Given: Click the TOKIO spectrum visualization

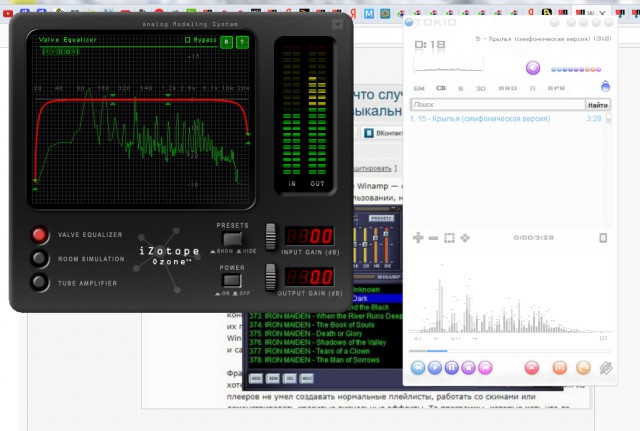Looking at the screenshot, I should (x=510, y=300).
